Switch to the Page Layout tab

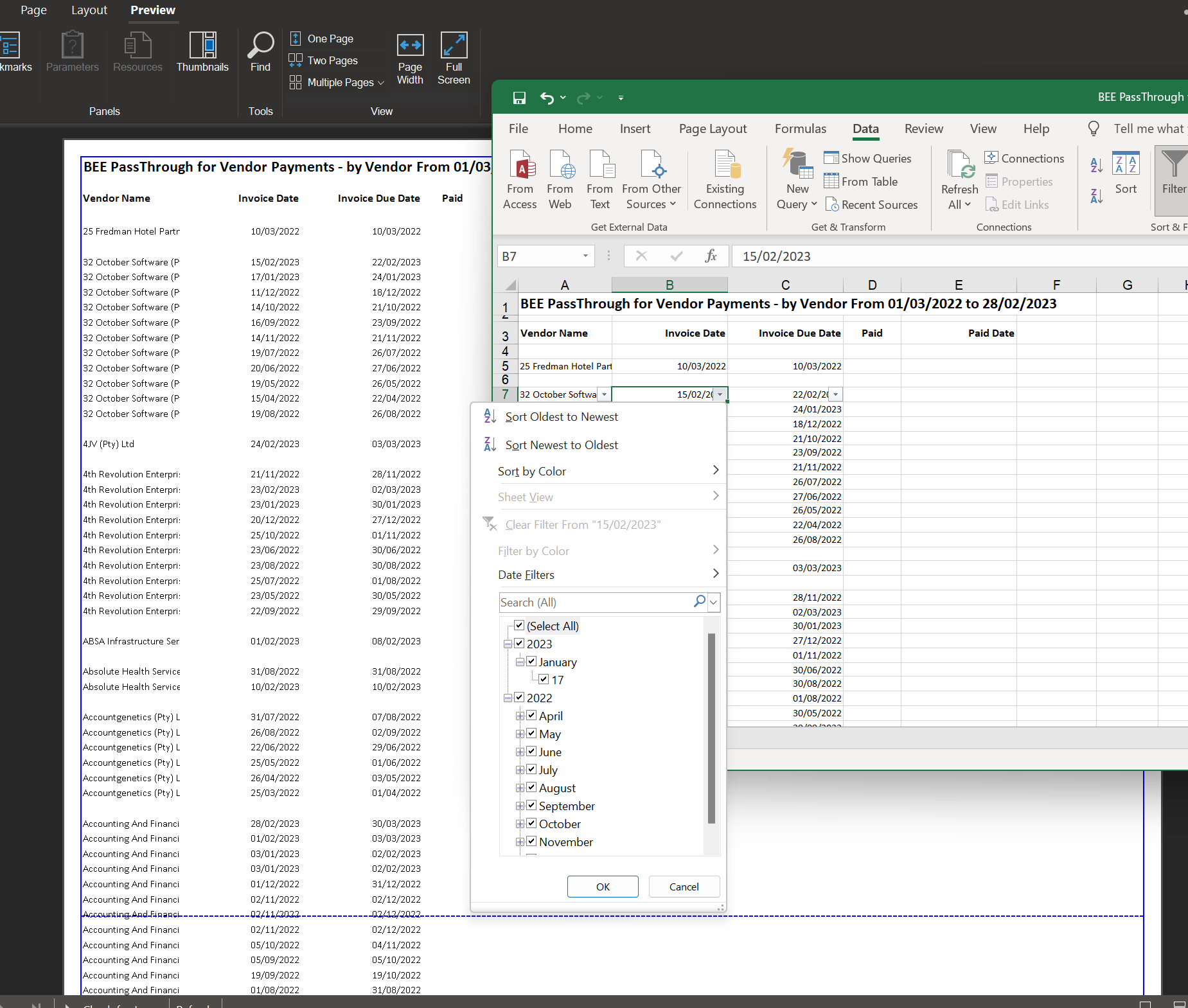coord(713,128)
